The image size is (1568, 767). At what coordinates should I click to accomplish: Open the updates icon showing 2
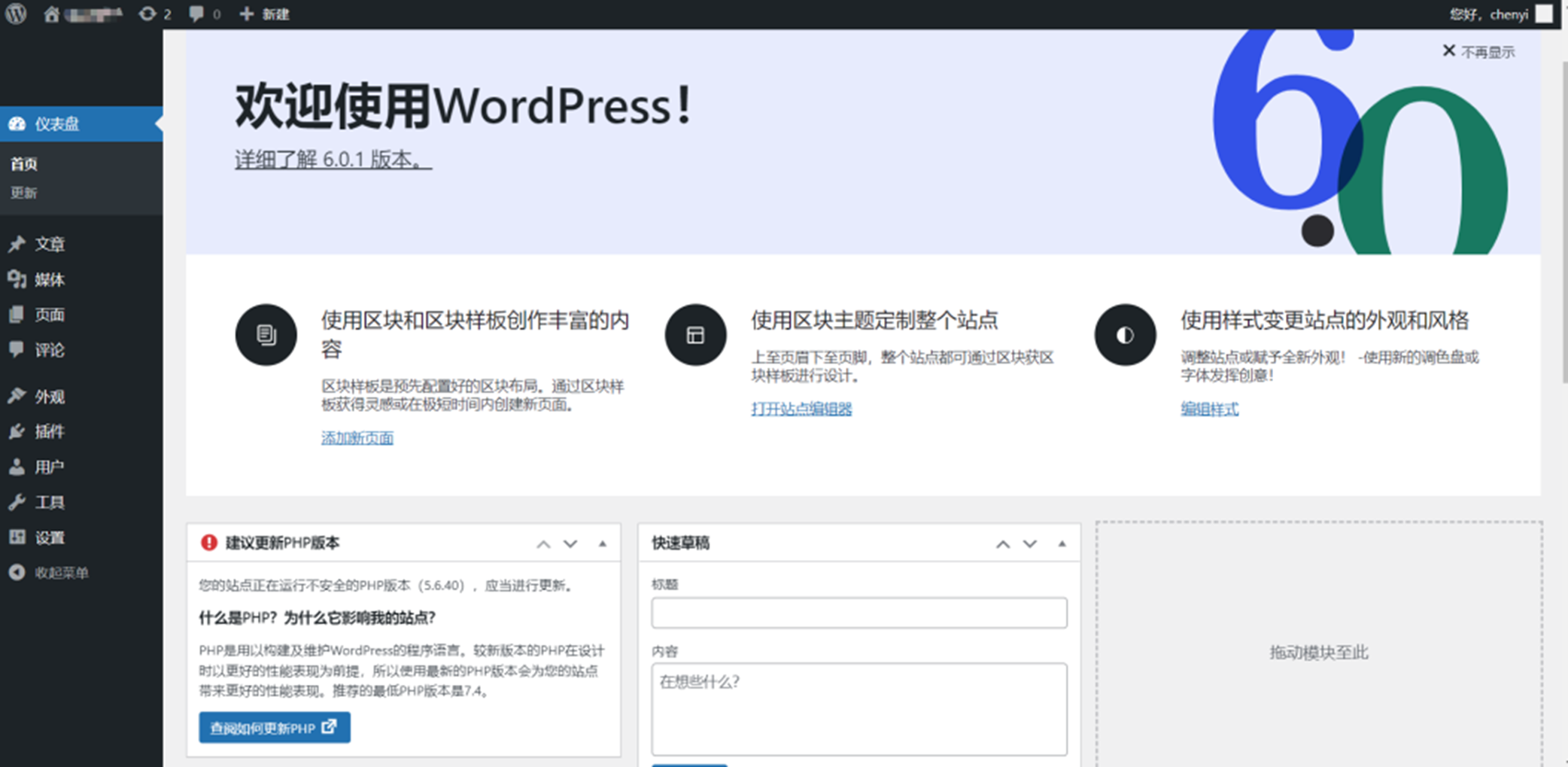point(154,14)
